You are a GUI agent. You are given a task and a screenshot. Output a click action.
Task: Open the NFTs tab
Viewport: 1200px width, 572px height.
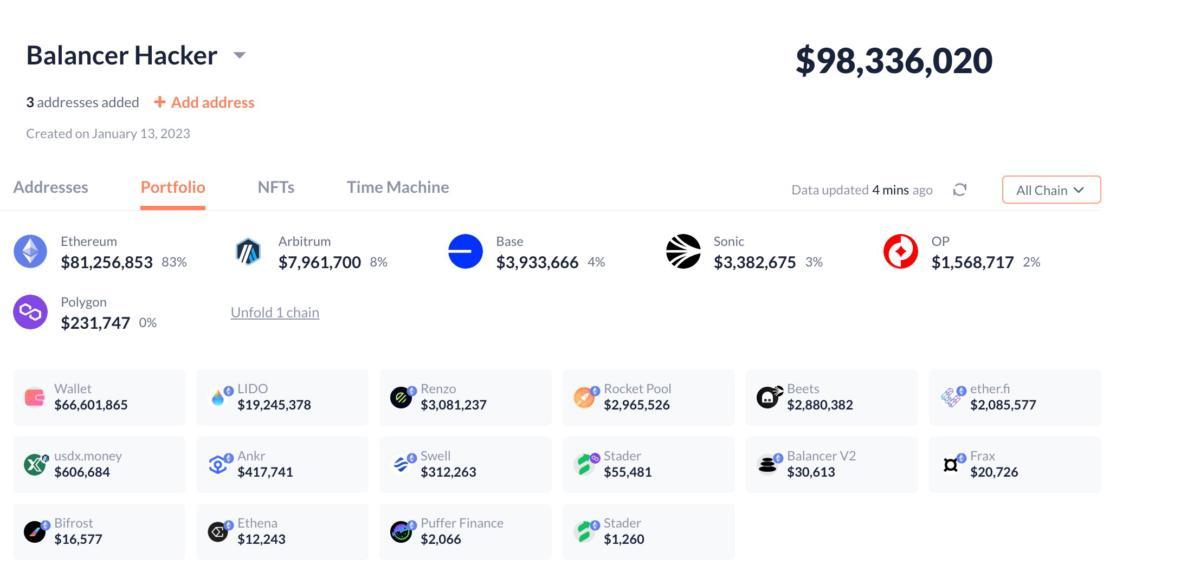(x=276, y=187)
